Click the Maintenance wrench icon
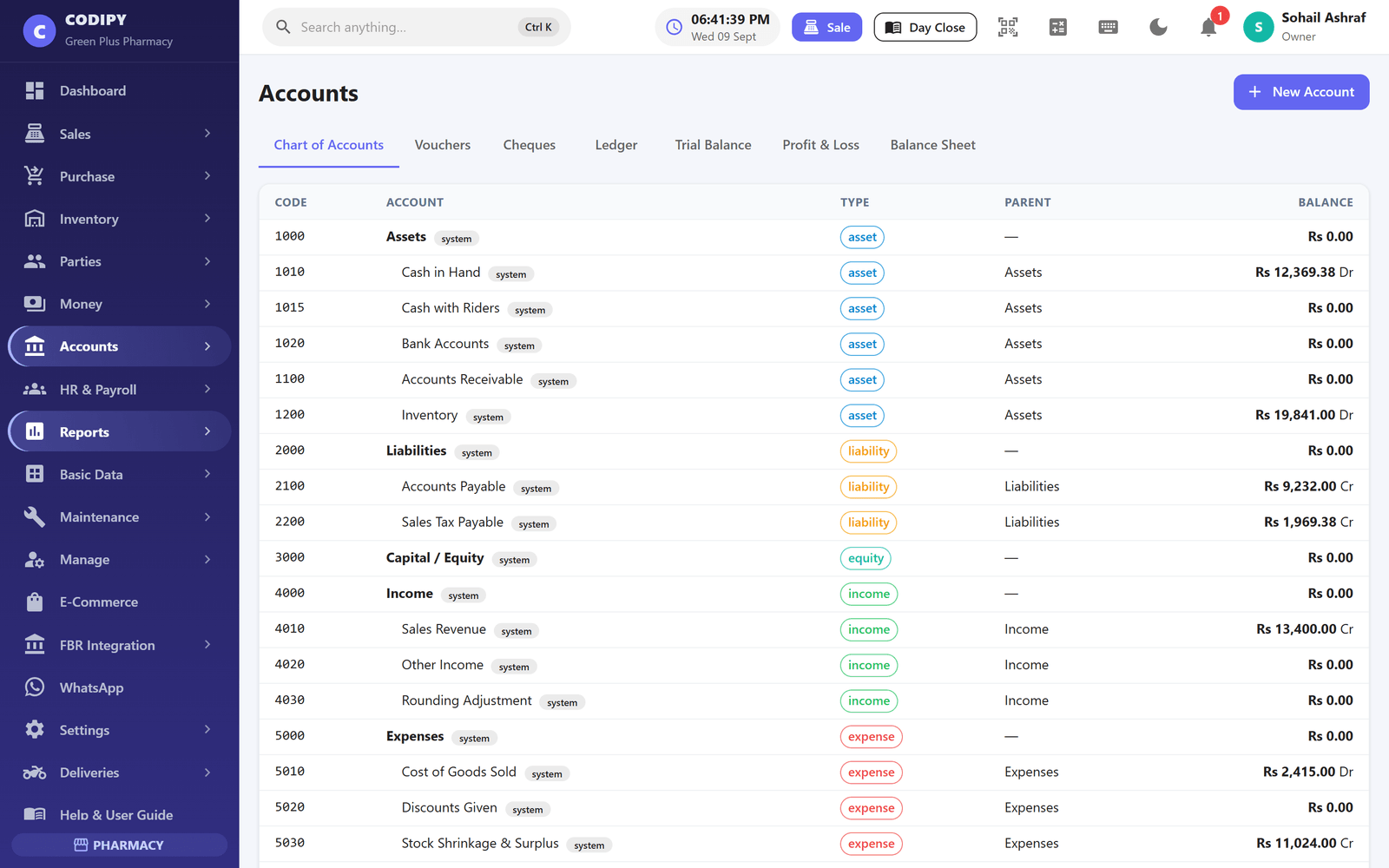1389x868 pixels. pos(35,516)
